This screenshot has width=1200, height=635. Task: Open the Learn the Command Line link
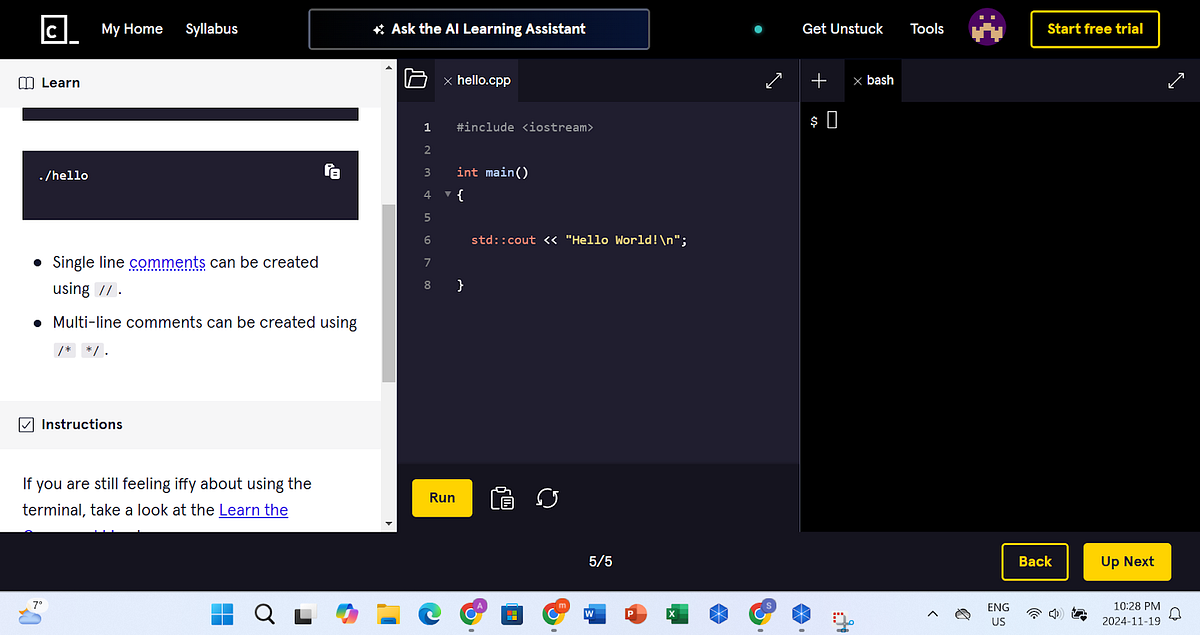pyautogui.click(x=253, y=510)
